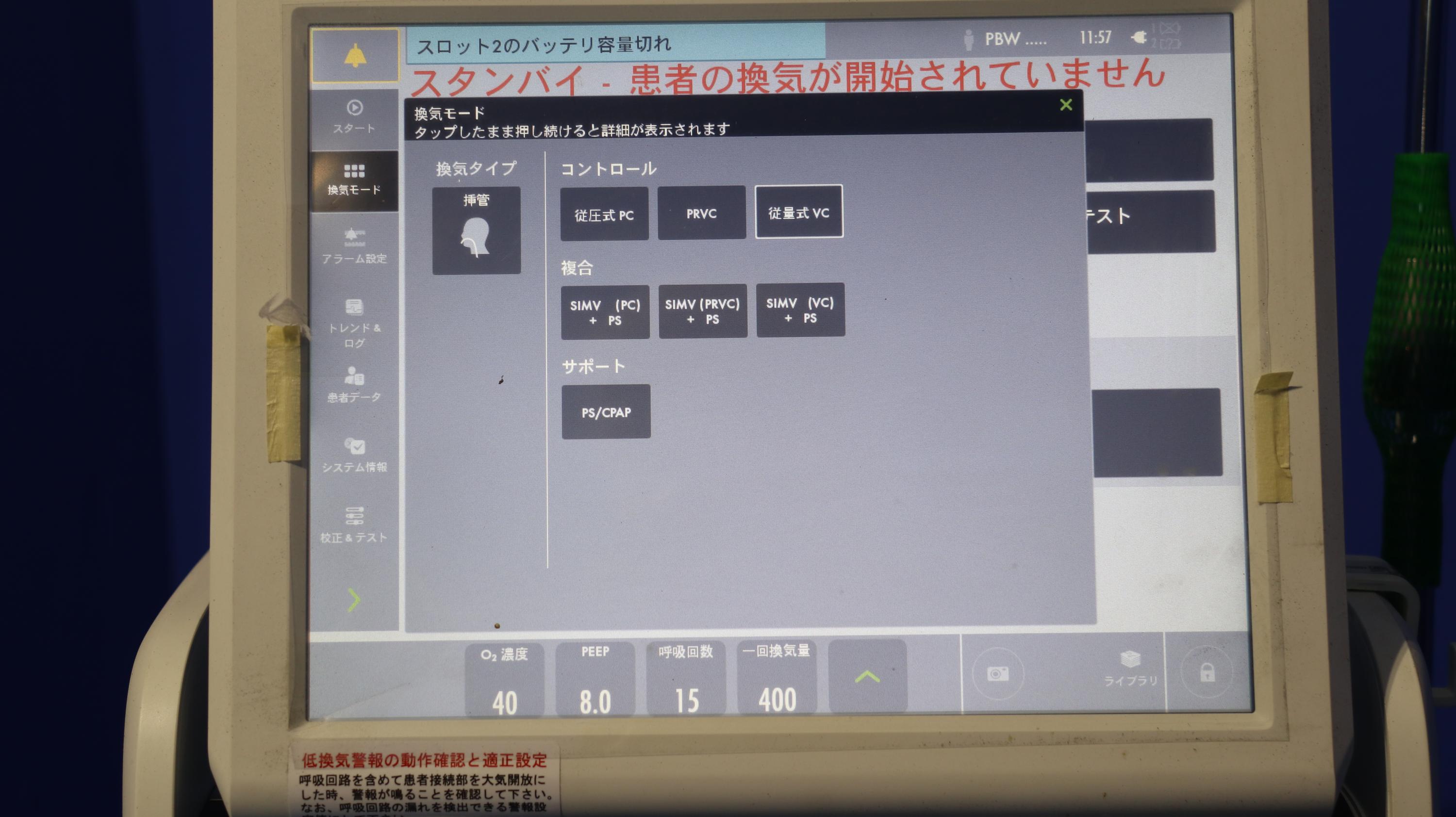Adjust the PEEP 8.0 setting
The width and height of the screenshot is (1456, 817).
595,679
